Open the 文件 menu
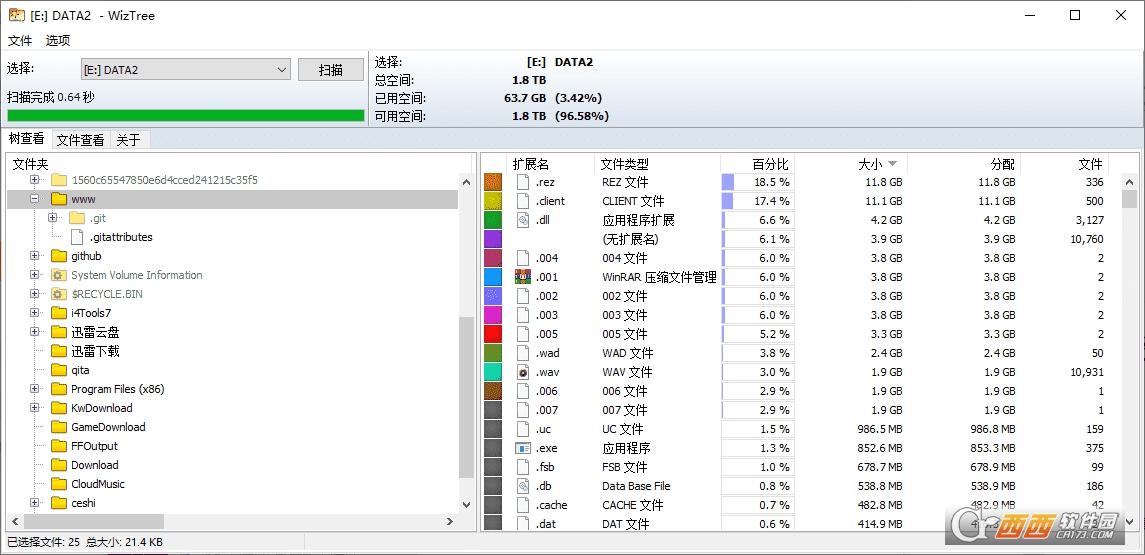The image size is (1145, 555). 20,41
